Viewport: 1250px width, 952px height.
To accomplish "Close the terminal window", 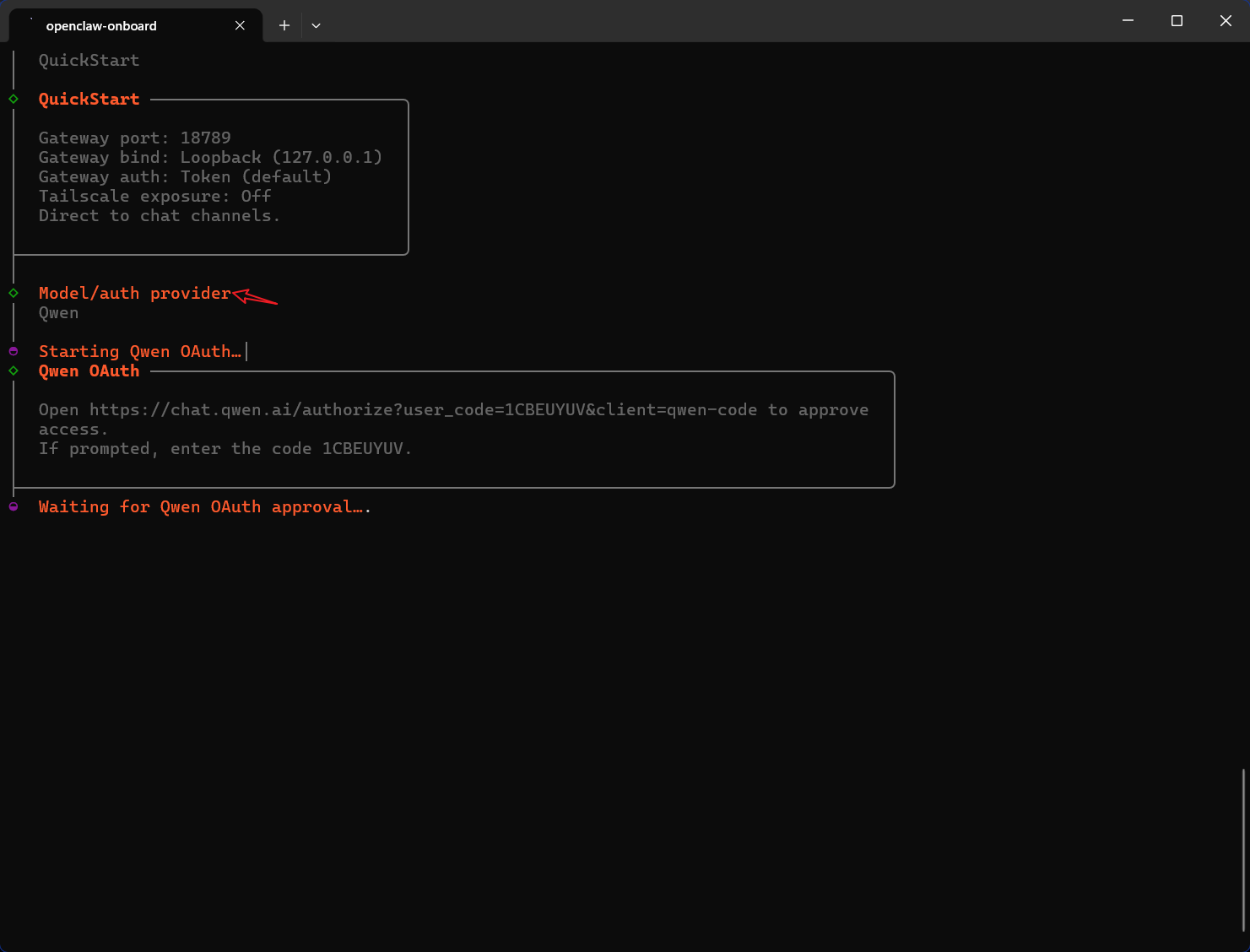I will coord(1226,20).
